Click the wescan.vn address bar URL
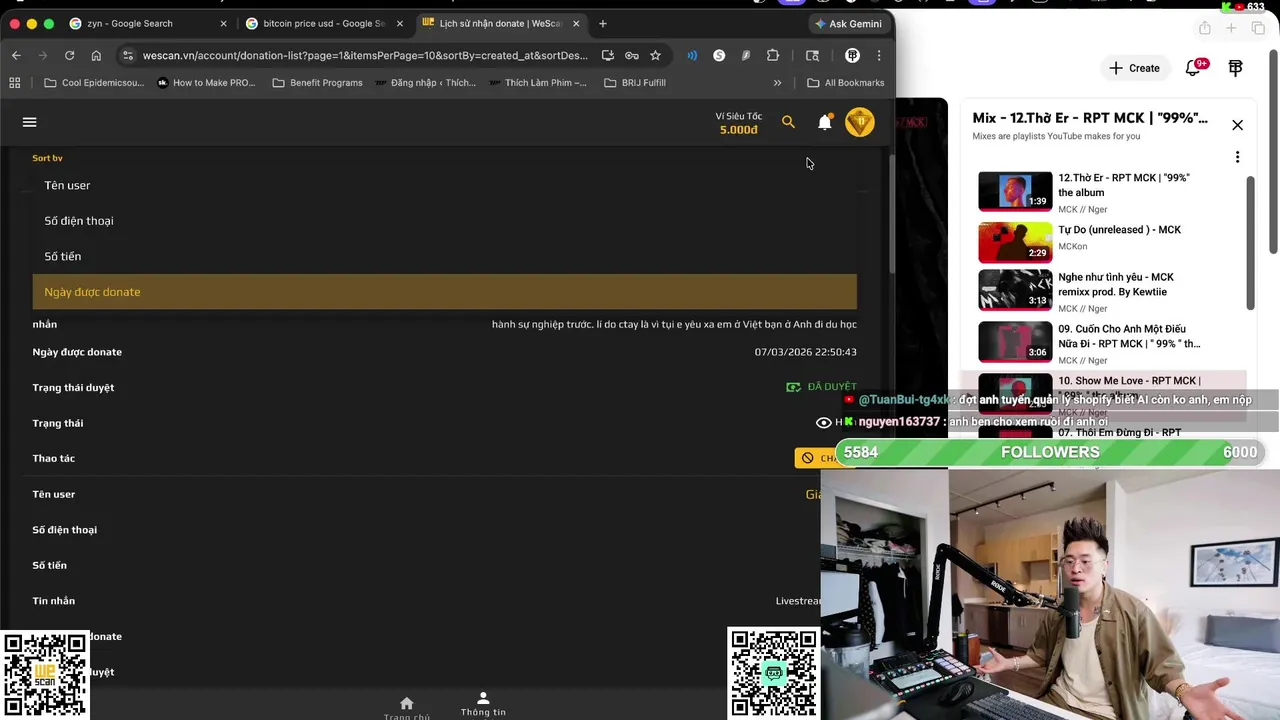Viewport: 1280px width, 720px height. click(x=365, y=55)
